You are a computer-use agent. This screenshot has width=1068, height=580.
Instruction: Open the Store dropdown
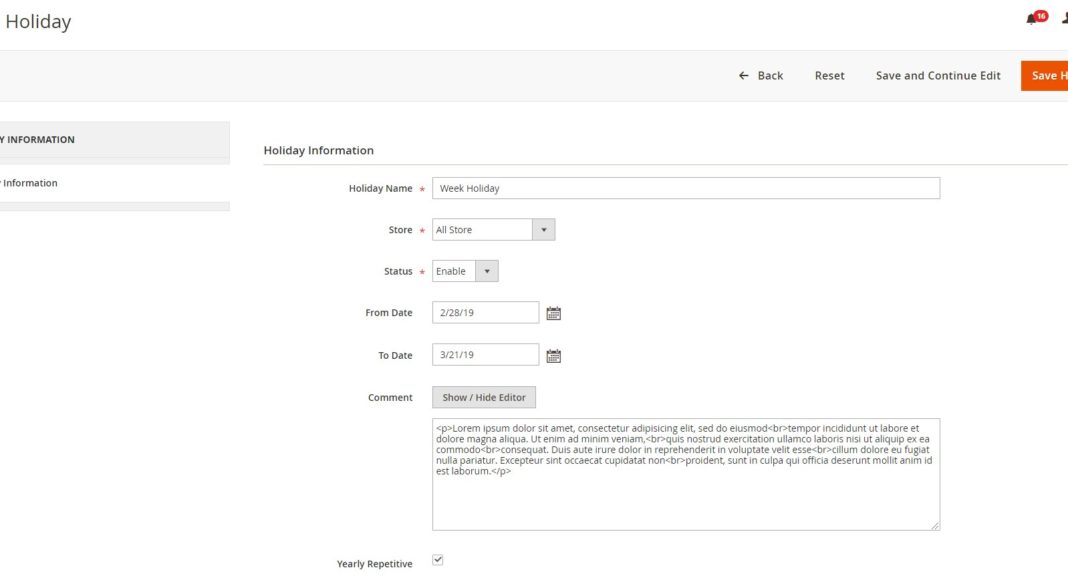pyautogui.click(x=493, y=229)
